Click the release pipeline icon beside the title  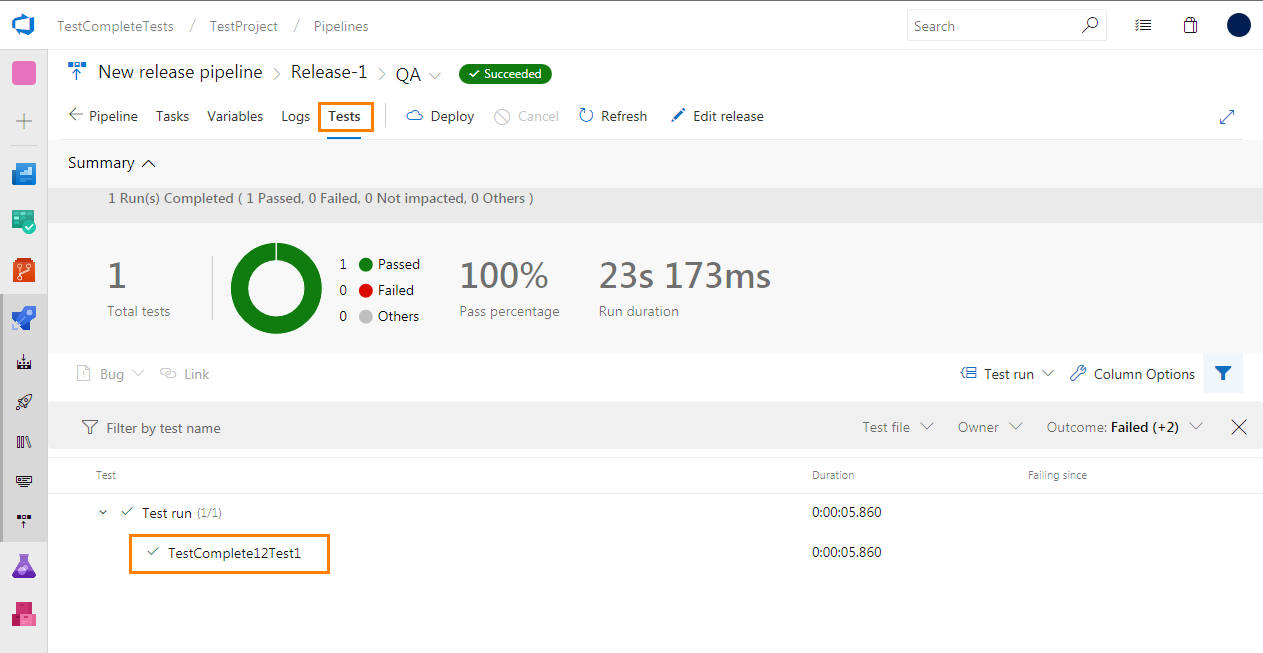click(77, 71)
